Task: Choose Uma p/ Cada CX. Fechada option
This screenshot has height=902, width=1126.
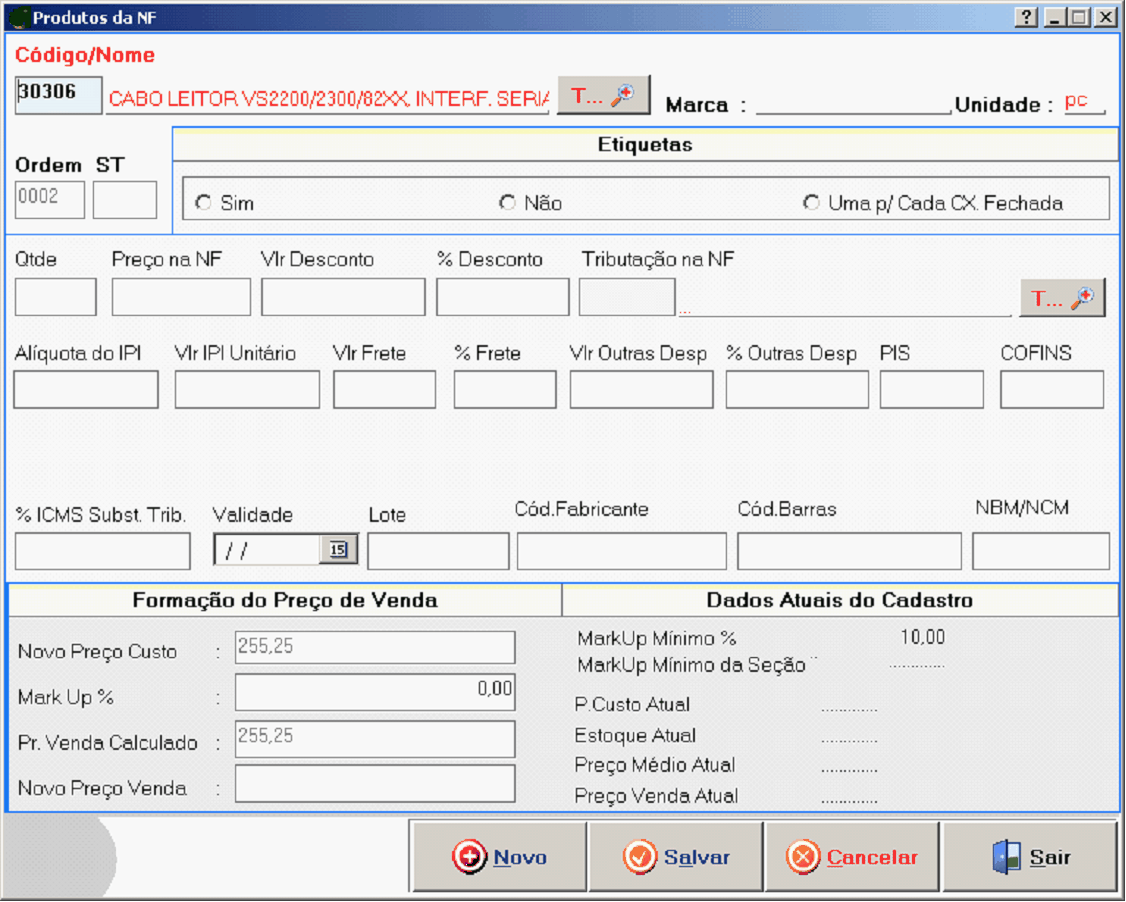Action: point(811,203)
